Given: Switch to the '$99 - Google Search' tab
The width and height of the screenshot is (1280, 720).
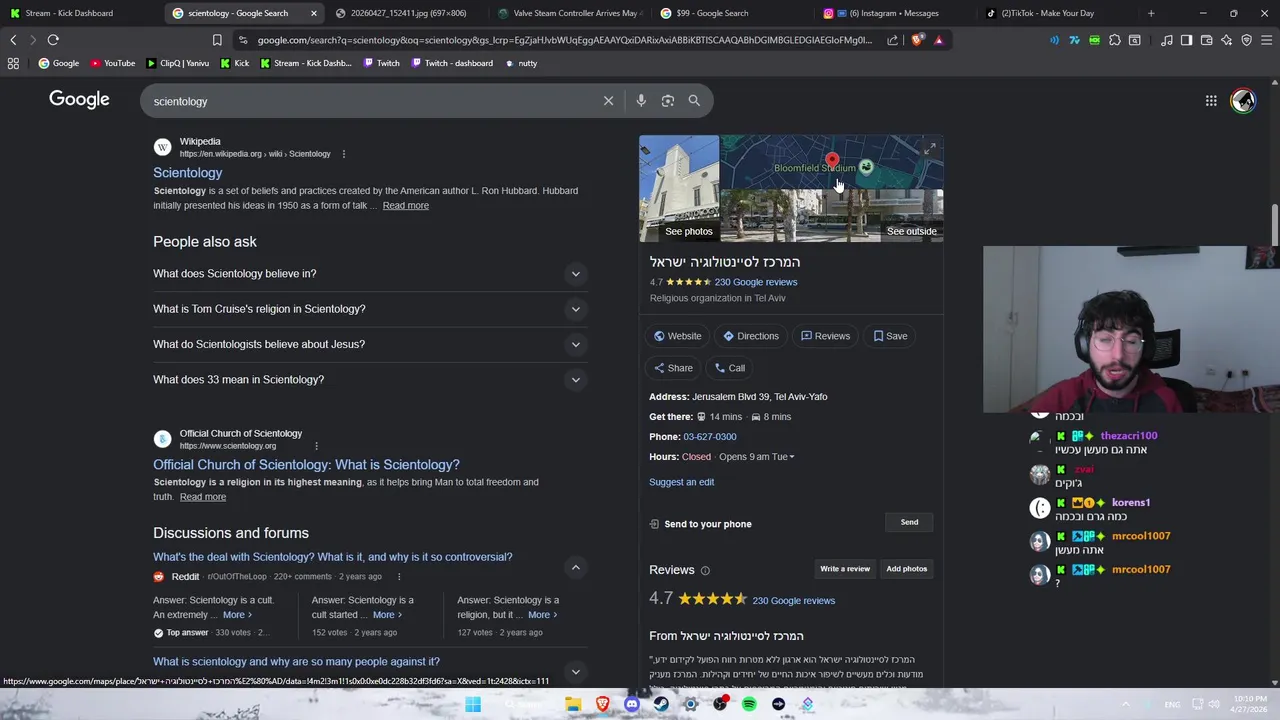Looking at the screenshot, I should [733, 13].
